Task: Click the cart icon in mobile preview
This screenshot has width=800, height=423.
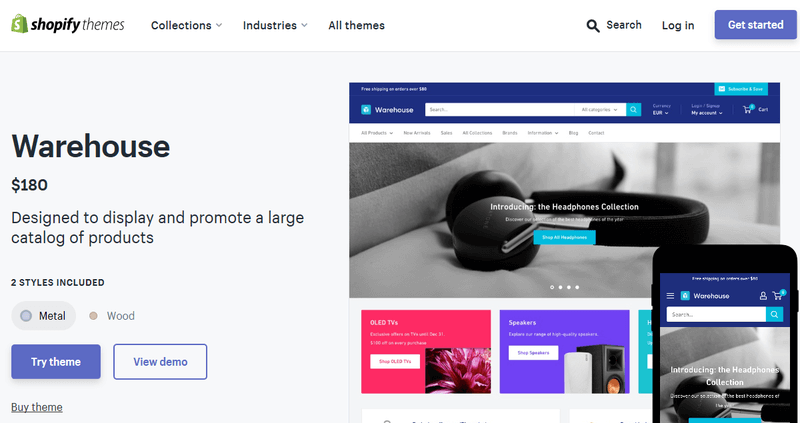Action: (779, 295)
